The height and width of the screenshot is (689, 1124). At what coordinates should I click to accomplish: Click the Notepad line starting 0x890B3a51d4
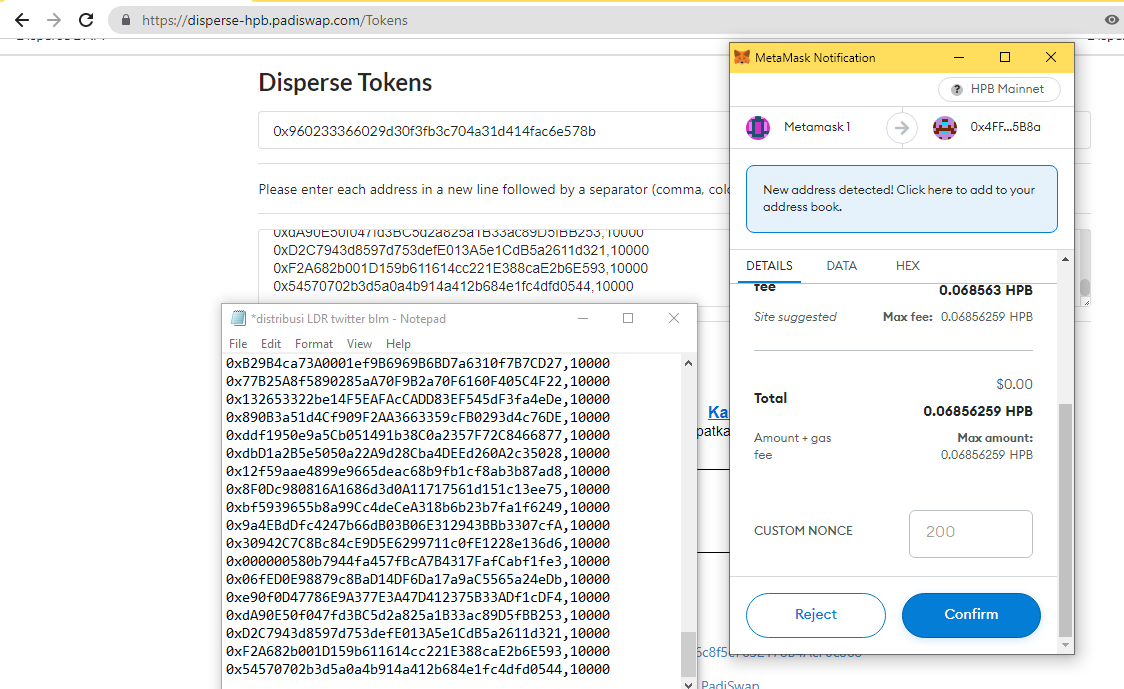click(x=418, y=417)
